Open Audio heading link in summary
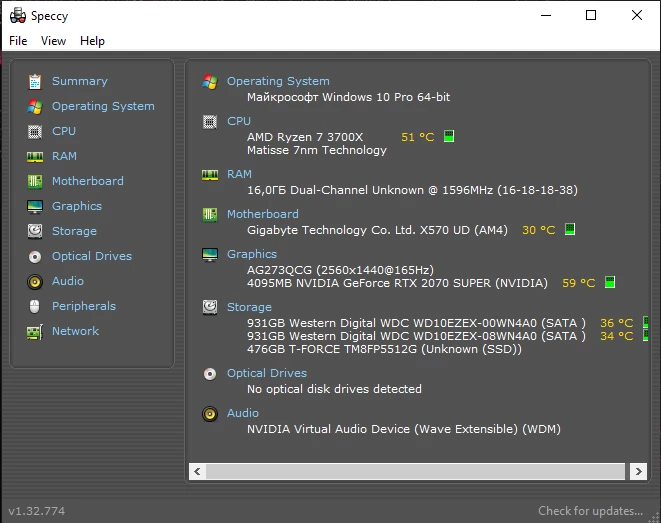Viewport: 661px width, 523px height. click(243, 413)
